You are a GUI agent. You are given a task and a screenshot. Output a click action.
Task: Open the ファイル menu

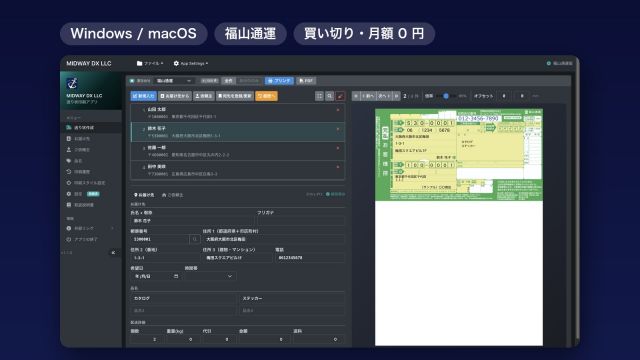[150, 63]
